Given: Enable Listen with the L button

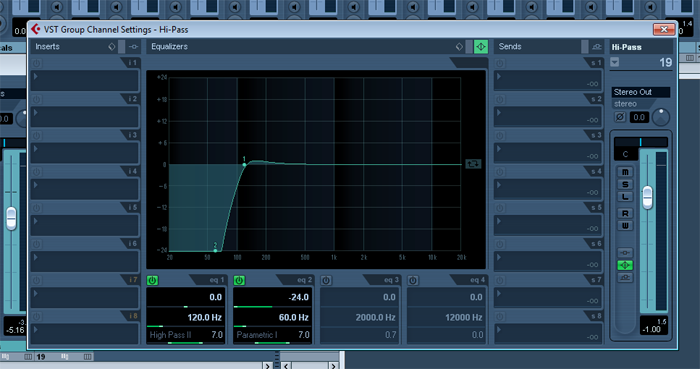Looking at the screenshot, I should 625,196.
